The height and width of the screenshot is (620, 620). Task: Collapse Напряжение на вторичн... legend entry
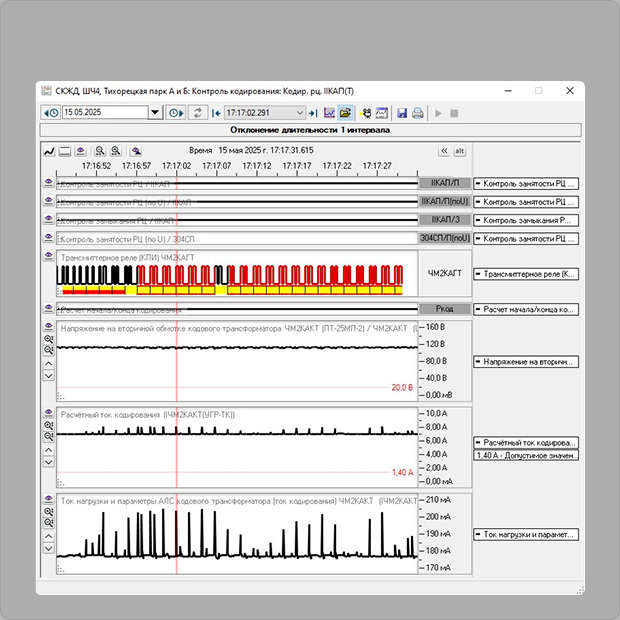coord(478,362)
